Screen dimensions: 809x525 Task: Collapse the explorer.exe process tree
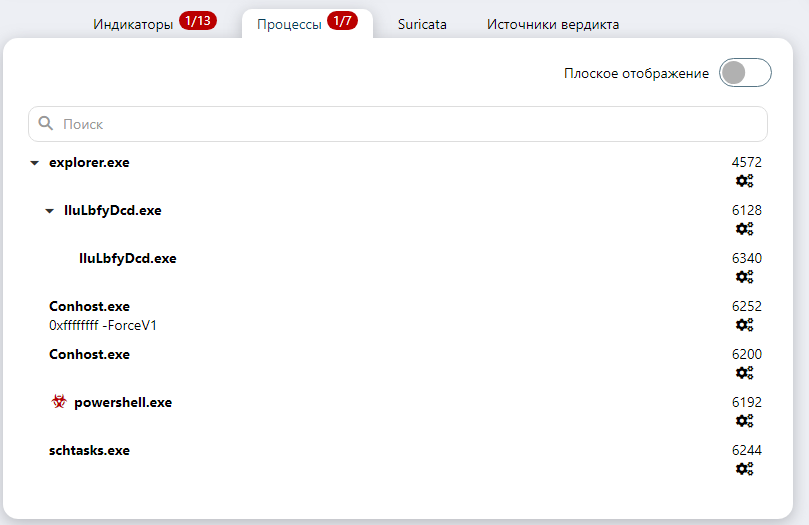point(34,163)
